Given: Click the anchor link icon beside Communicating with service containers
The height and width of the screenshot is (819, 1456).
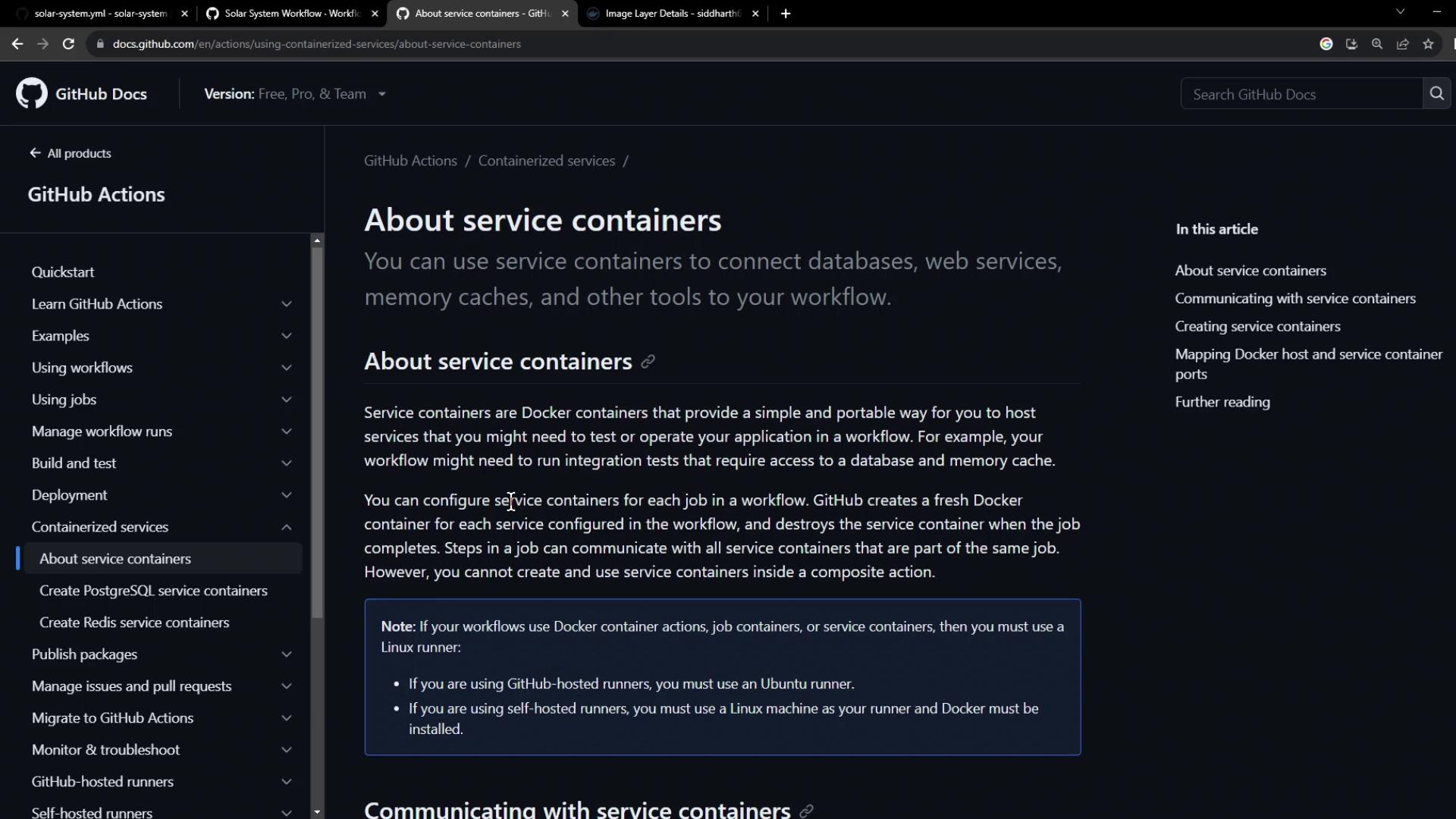Looking at the screenshot, I should coord(806,810).
